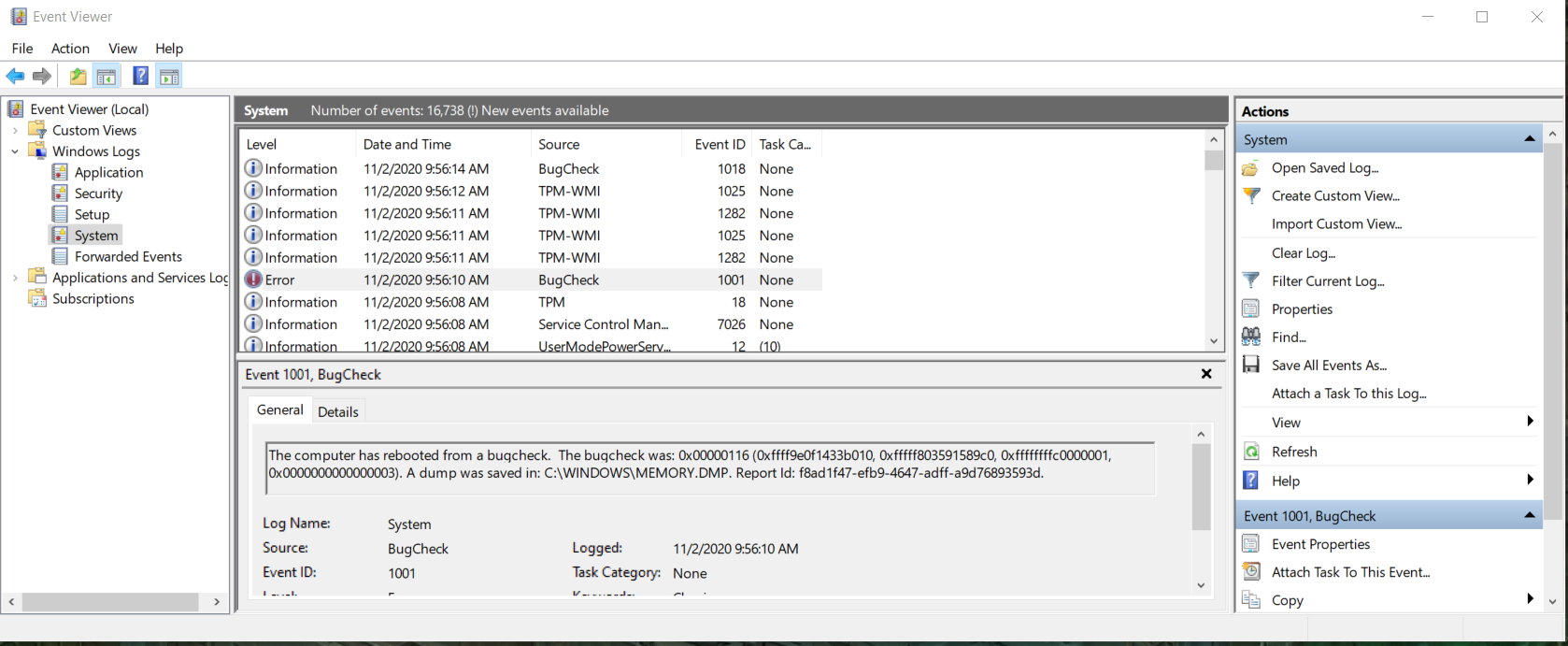
Task: Click Import Custom View... action
Action: click(1336, 223)
